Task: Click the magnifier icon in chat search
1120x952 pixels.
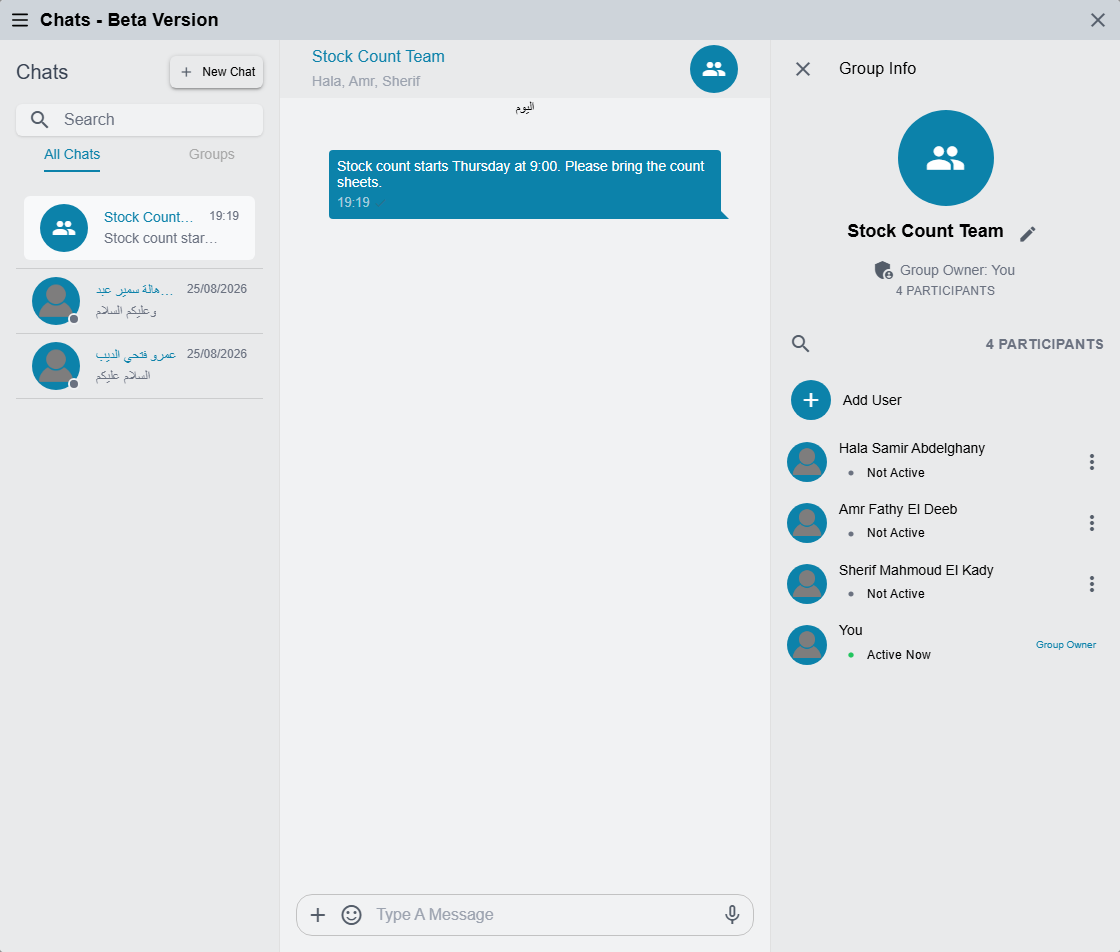Action: click(40, 120)
